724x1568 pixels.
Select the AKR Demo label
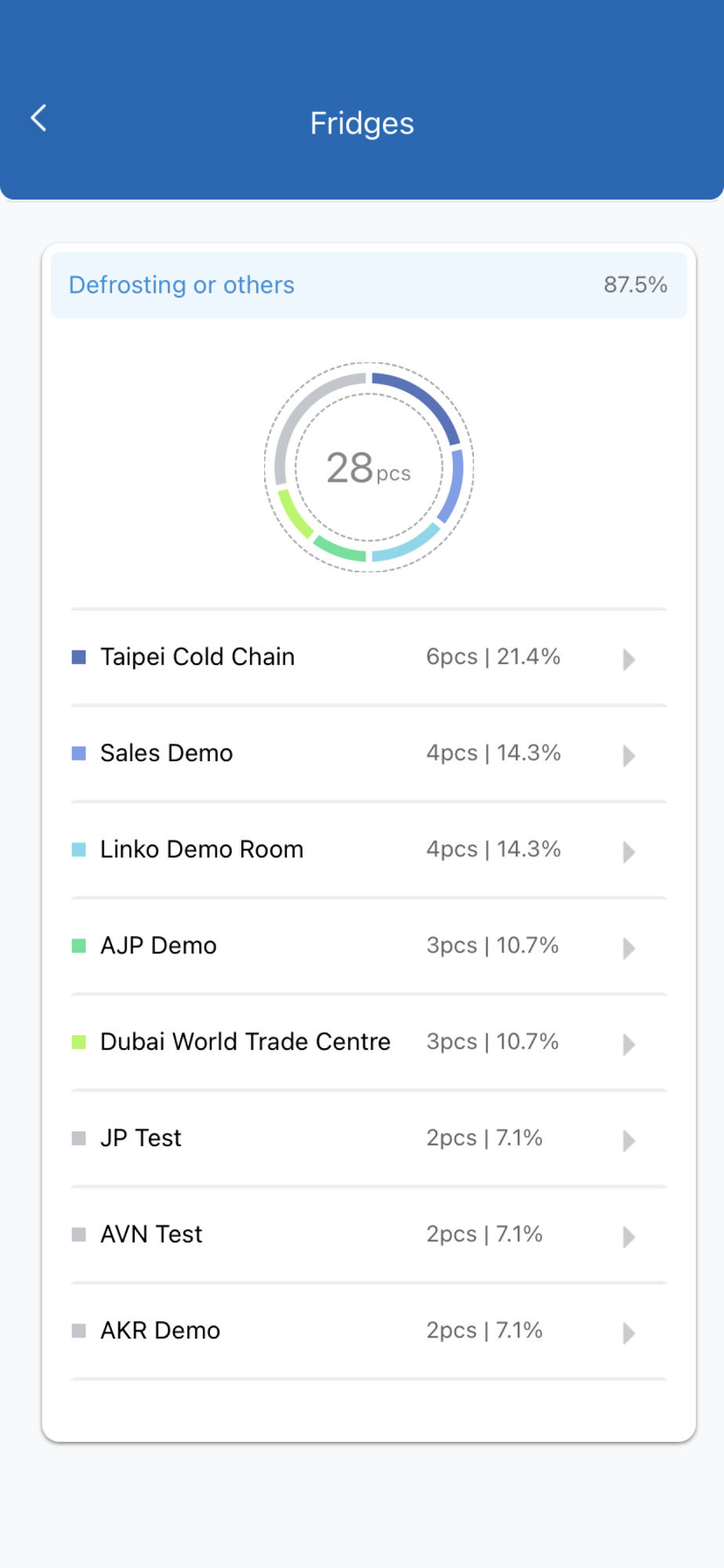point(161,1330)
